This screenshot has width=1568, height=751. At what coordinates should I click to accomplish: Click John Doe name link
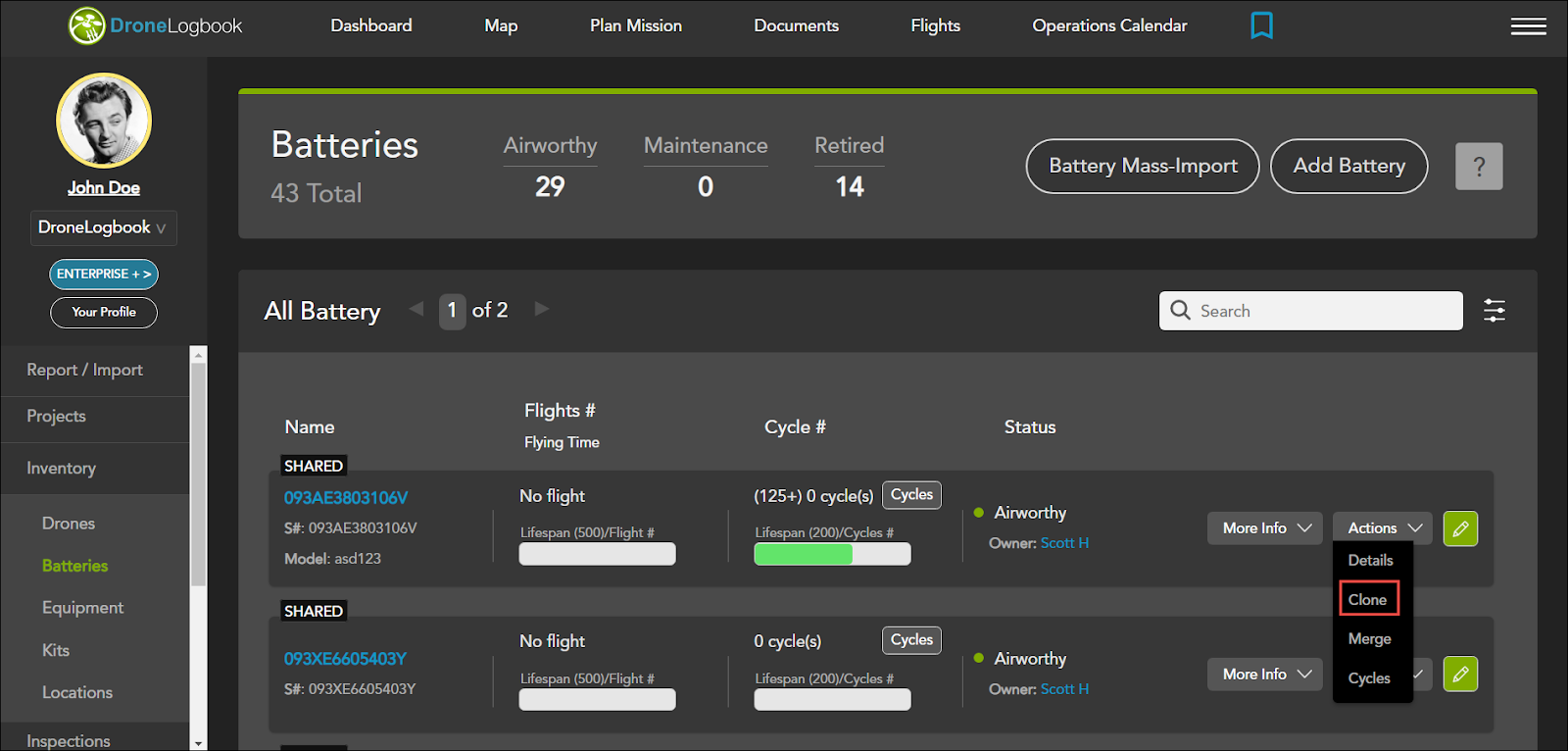pos(104,188)
